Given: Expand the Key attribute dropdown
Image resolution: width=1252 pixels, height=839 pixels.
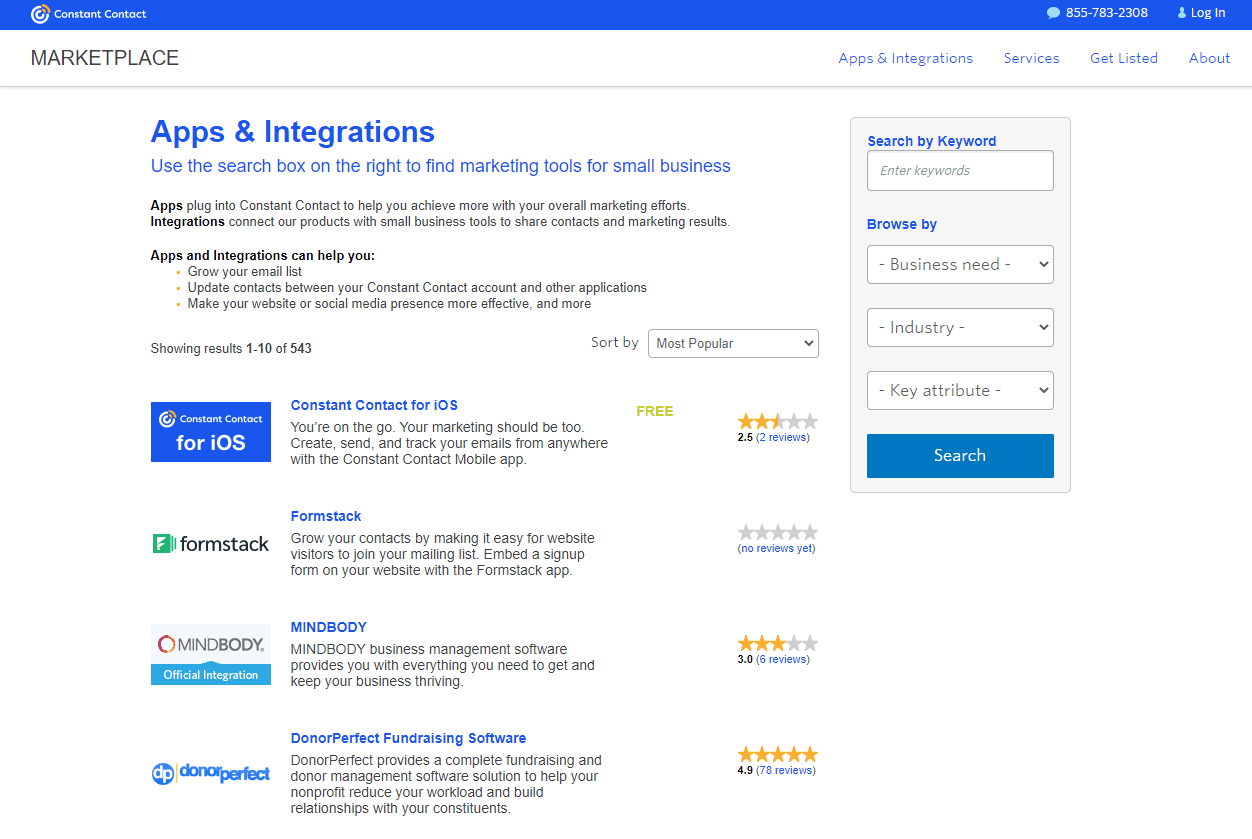Looking at the screenshot, I should [960, 390].
